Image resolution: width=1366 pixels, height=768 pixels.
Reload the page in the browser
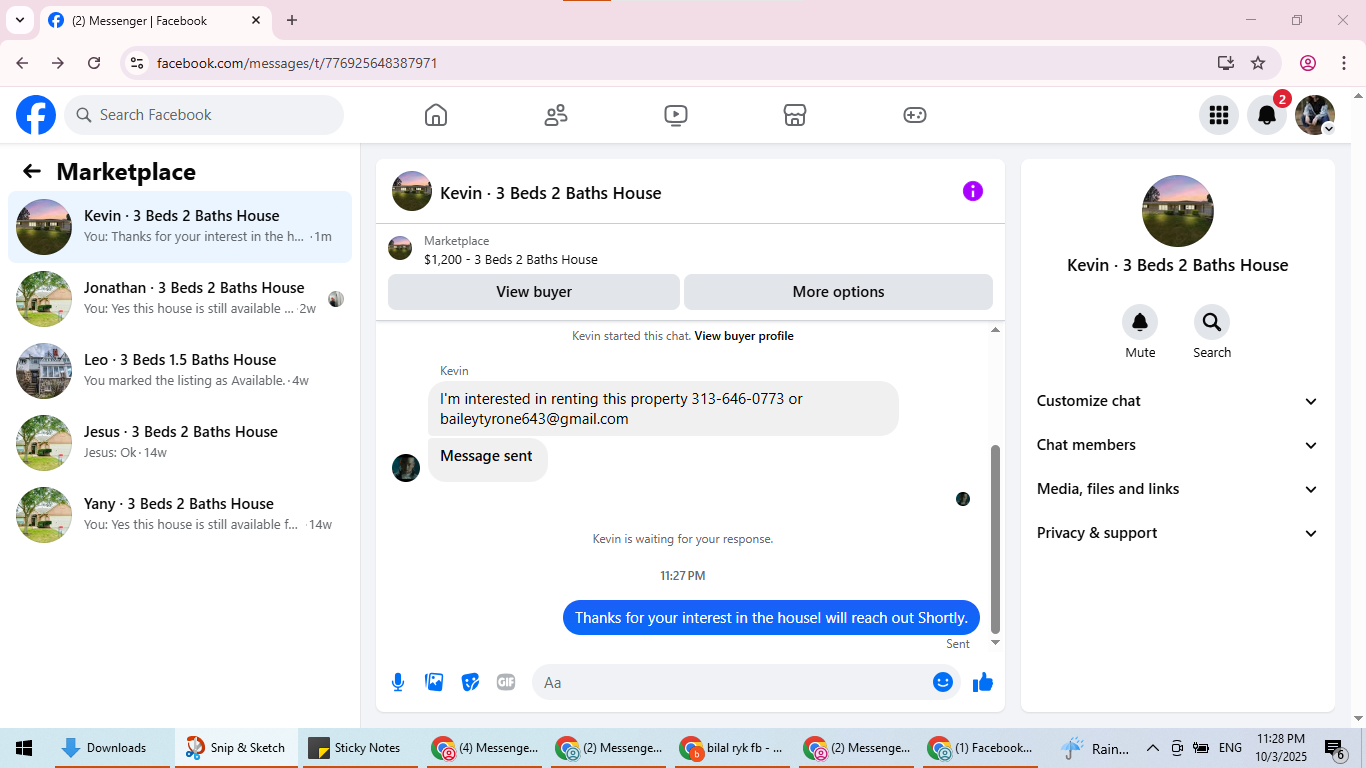[94, 63]
